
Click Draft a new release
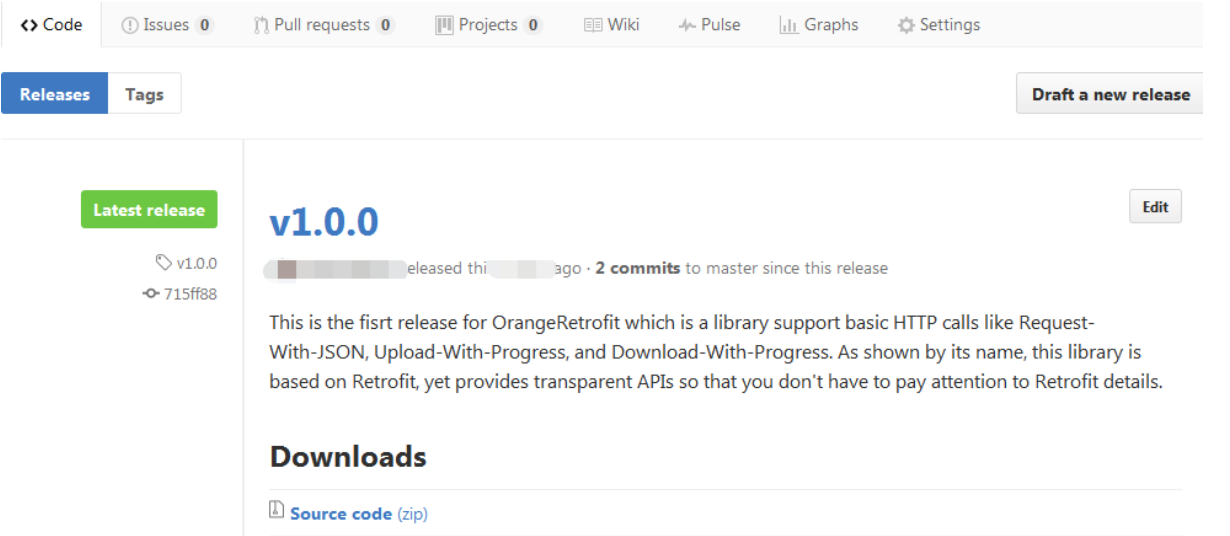[1110, 94]
